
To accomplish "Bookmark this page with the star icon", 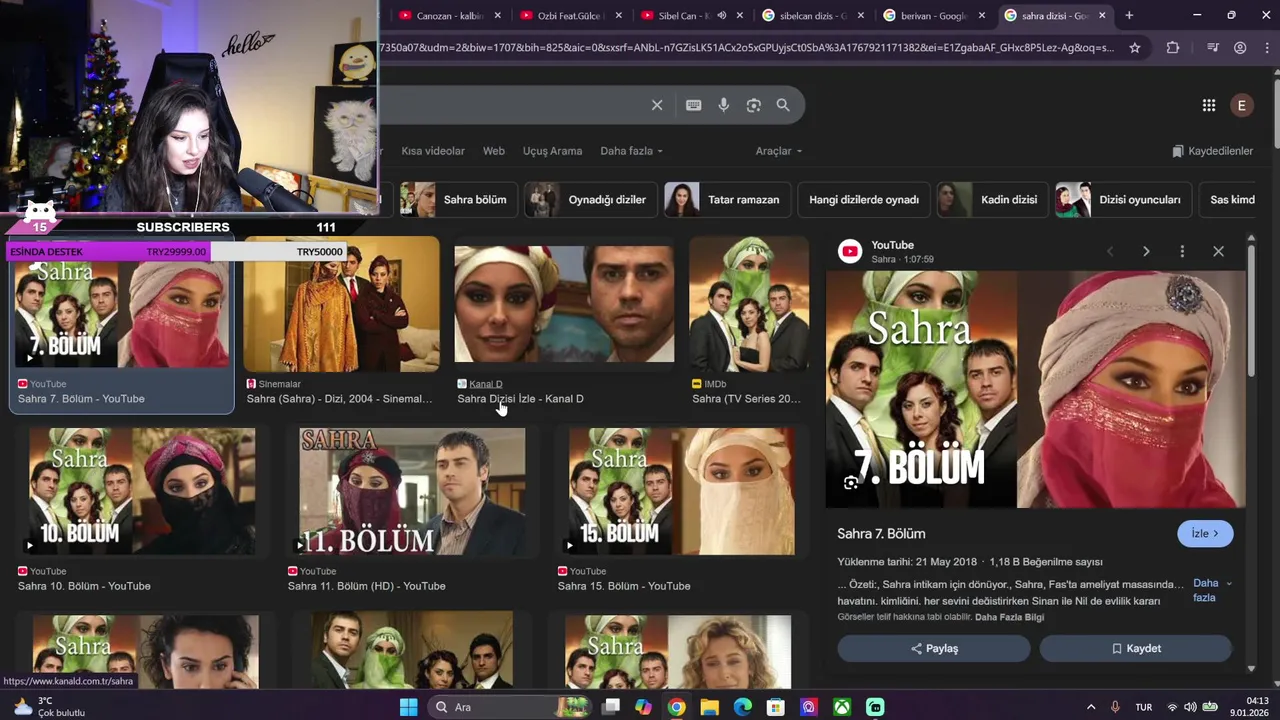I will tap(1135, 47).
